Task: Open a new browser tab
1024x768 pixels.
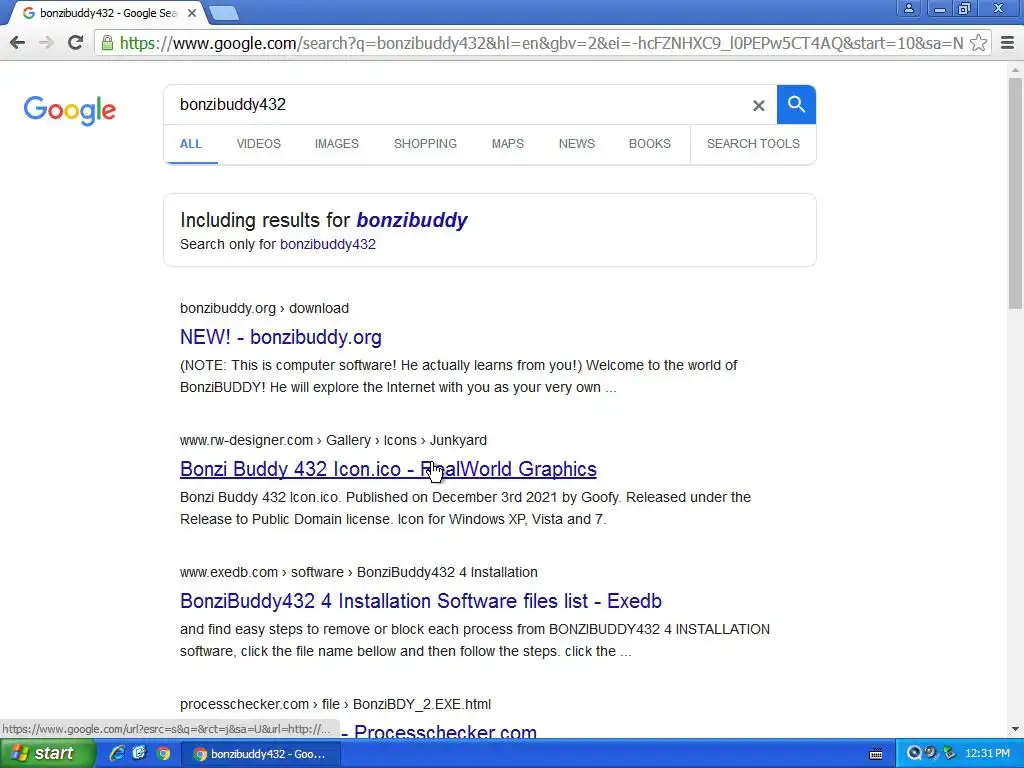Action: [x=224, y=13]
